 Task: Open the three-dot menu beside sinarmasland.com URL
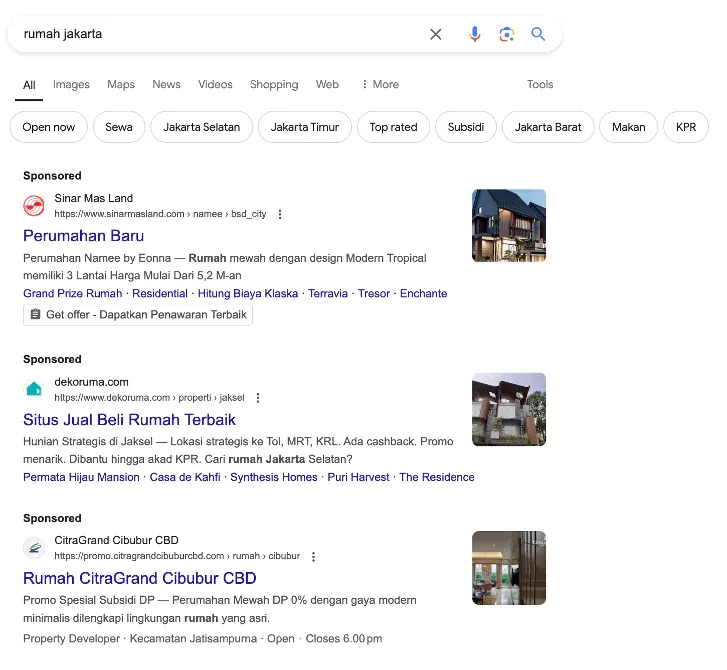[280, 214]
